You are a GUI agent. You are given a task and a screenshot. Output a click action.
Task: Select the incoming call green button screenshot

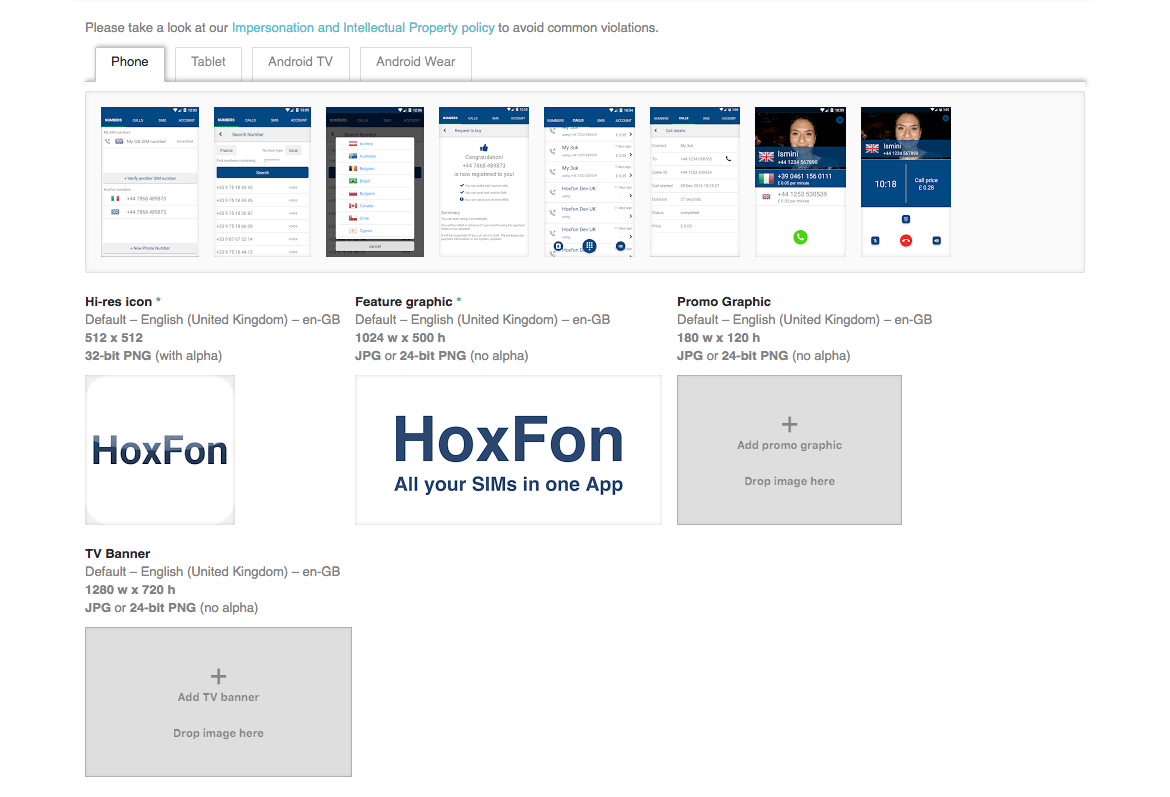pos(801,181)
